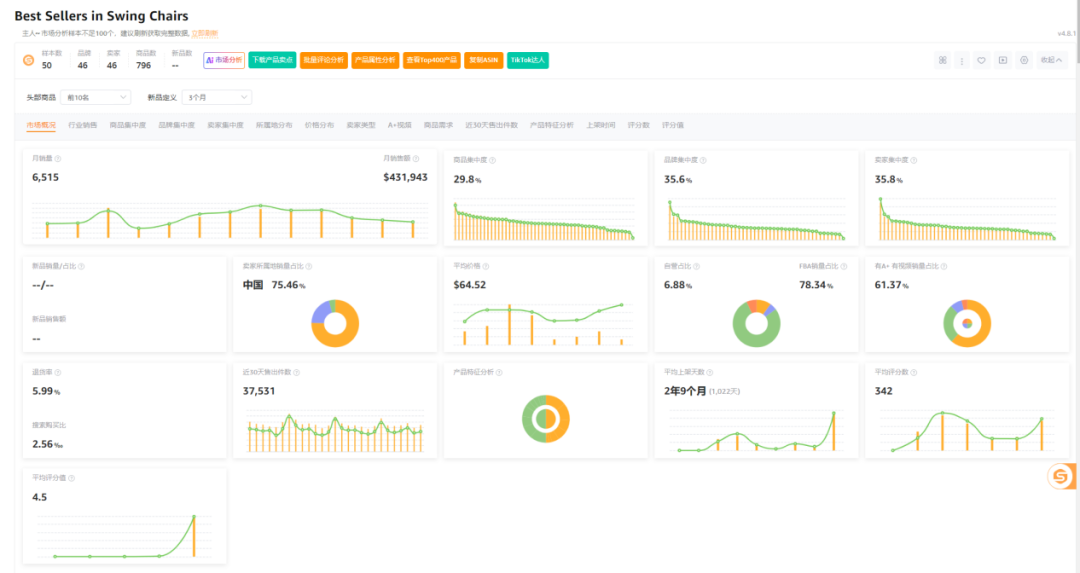Switch to the 卖家集中度 tab

[x=225, y=125]
